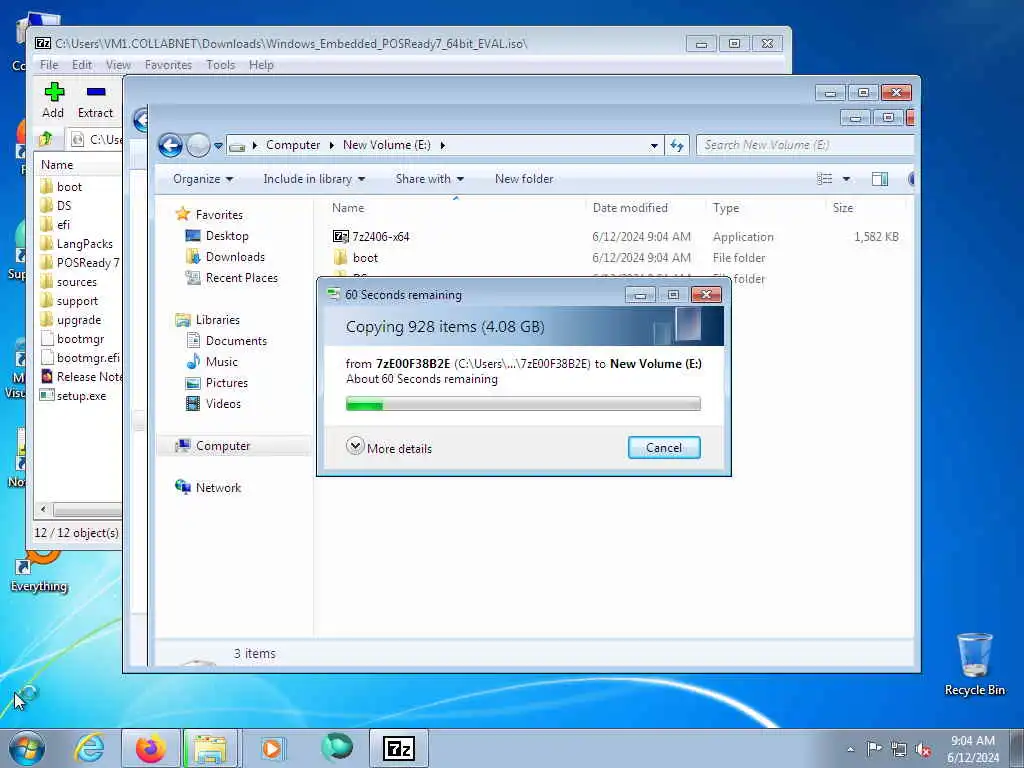Select Network in navigation pane
The height and width of the screenshot is (768, 1024).
coord(208,488)
